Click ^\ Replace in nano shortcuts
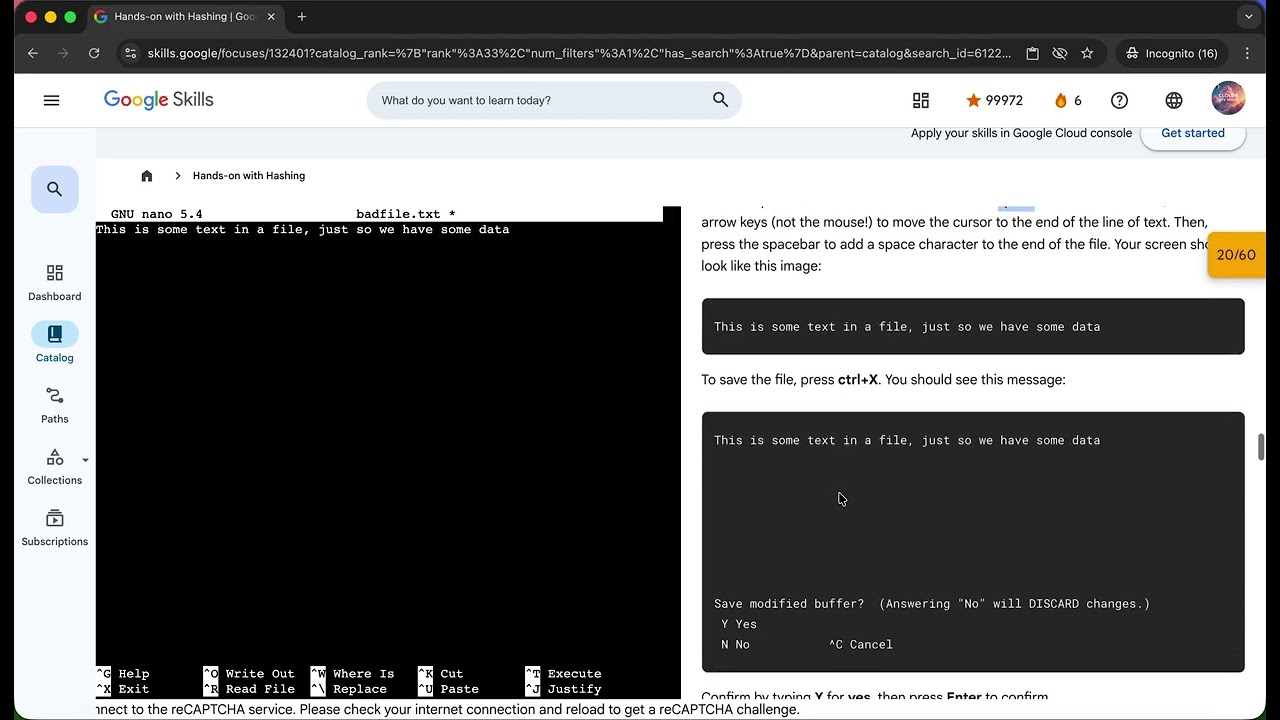Viewport: 1280px width, 720px height. click(349, 689)
